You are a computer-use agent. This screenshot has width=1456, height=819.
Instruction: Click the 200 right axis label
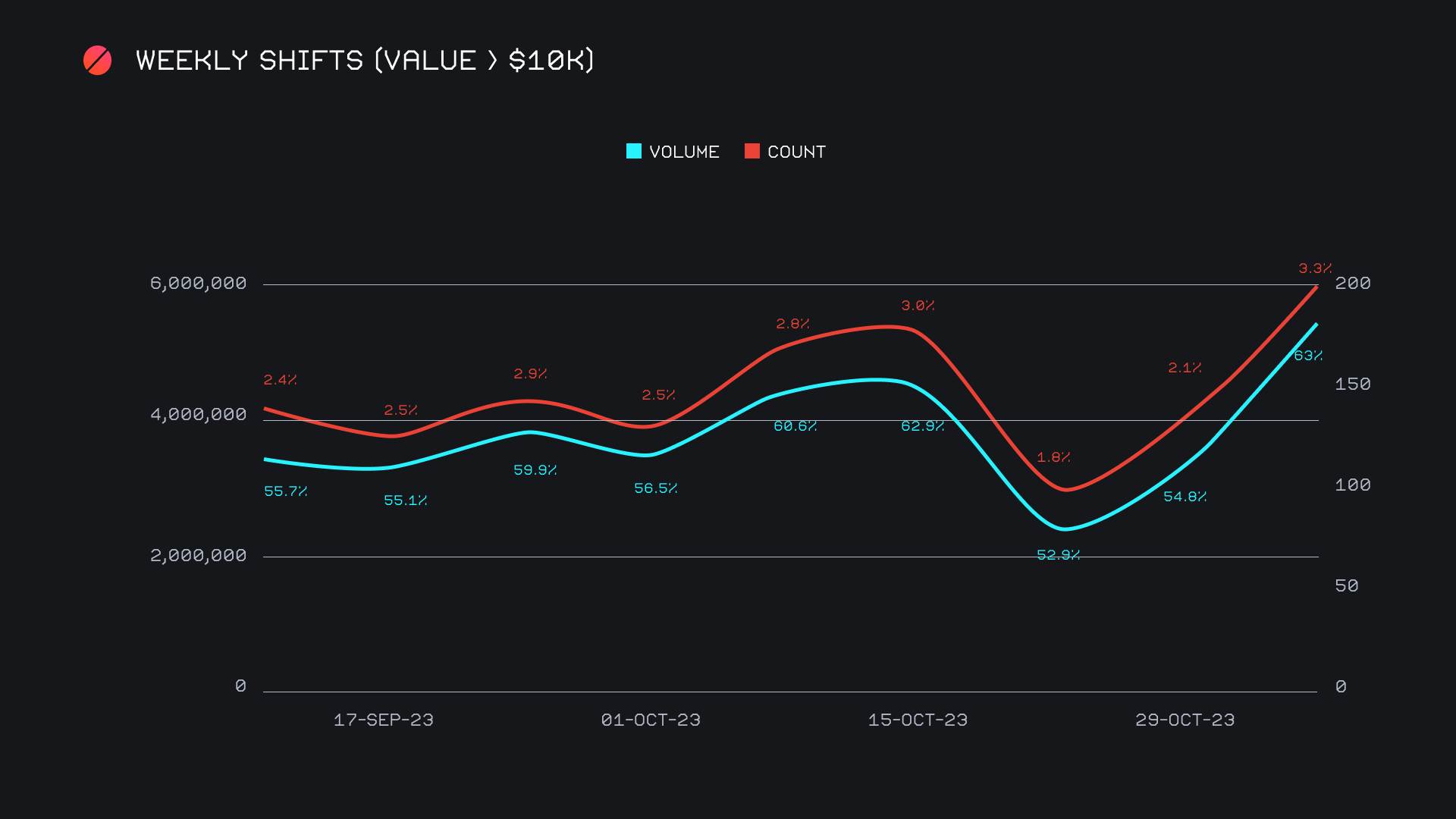1353,284
